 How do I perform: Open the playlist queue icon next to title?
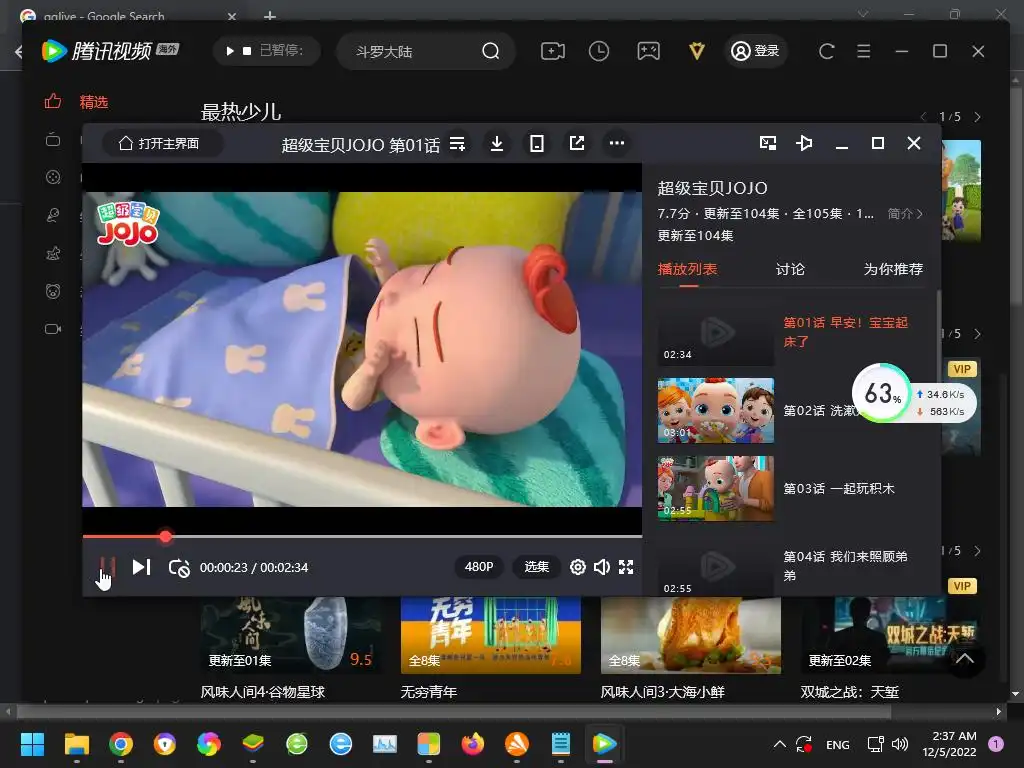click(457, 144)
